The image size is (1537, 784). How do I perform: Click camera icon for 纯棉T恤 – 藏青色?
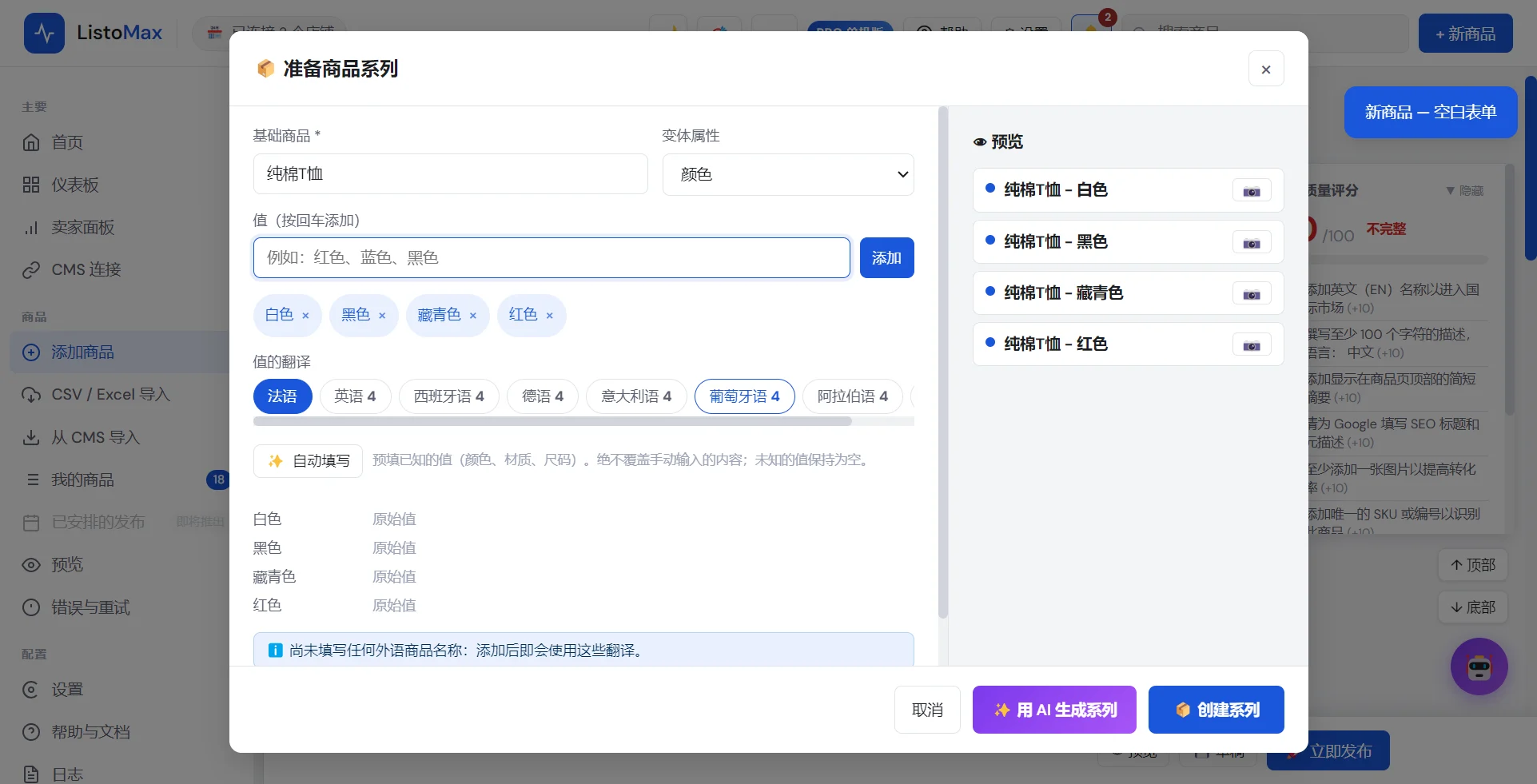pyautogui.click(x=1252, y=294)
